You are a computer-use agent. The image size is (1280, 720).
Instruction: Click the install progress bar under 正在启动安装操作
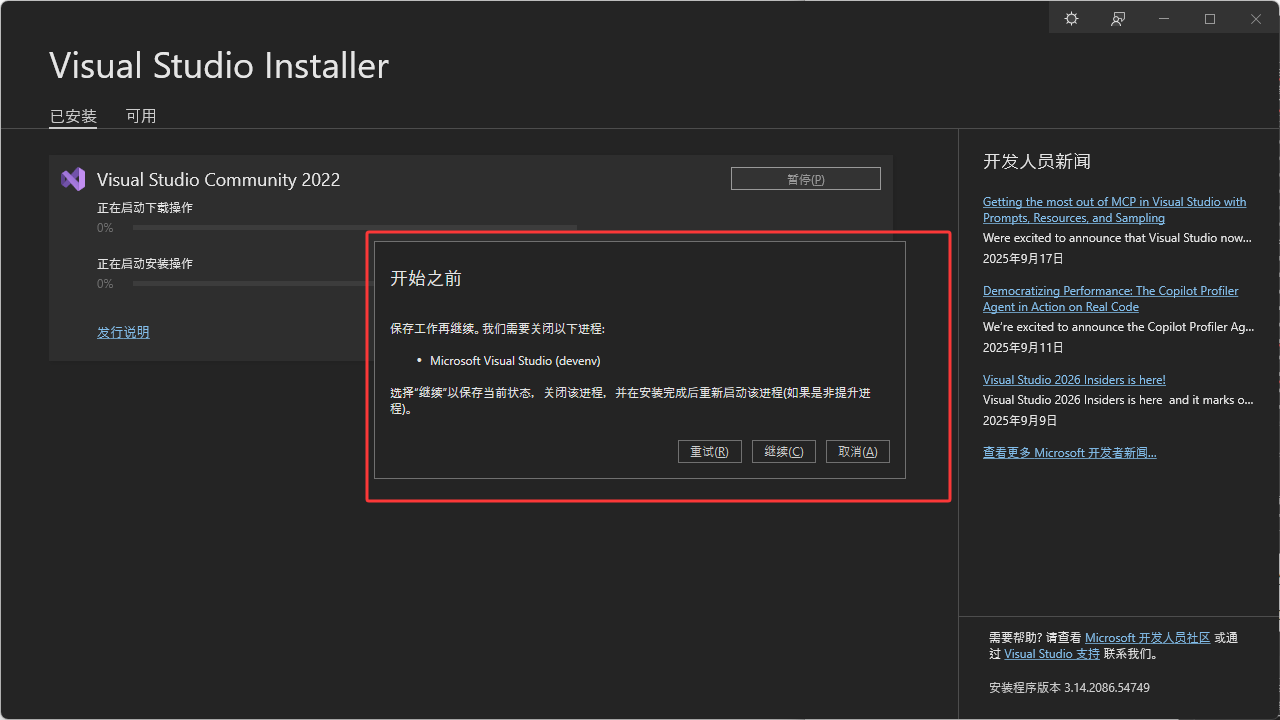pyautogui.click(x=251, y=284)
